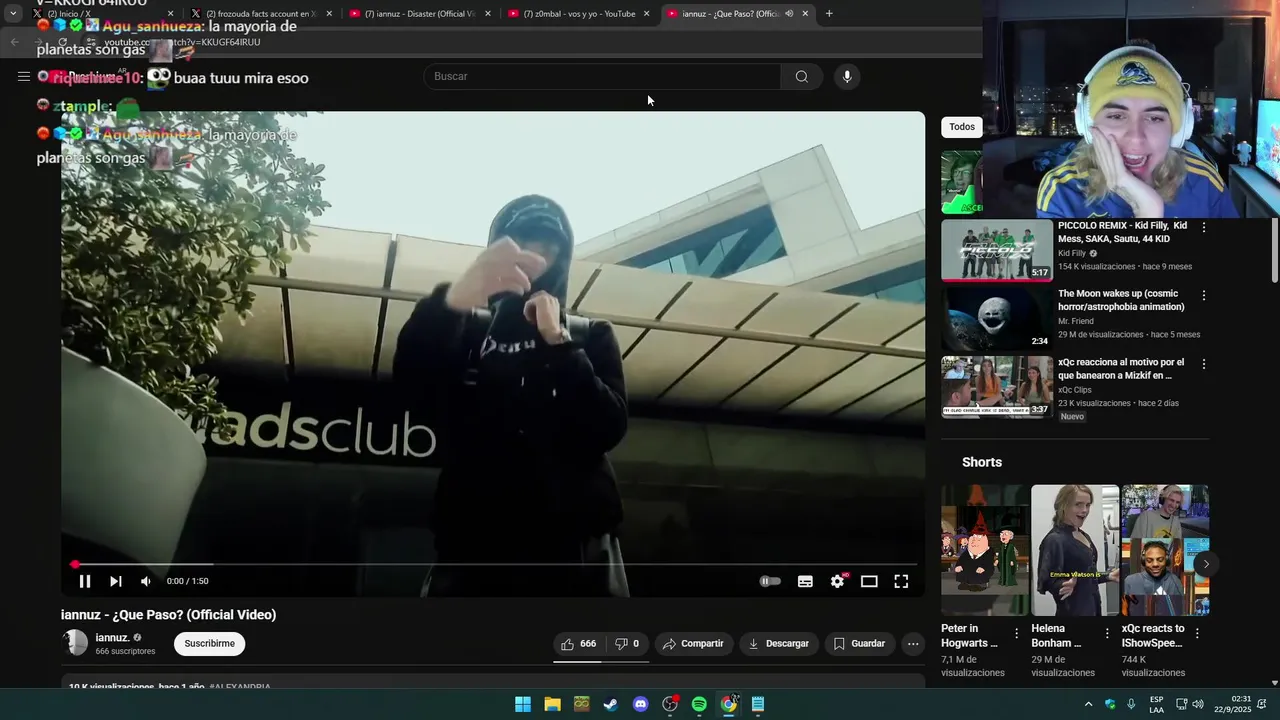This screenshot has width=1280, height=720.
Task: Open the YouTube hamburger guide menu
Action: click(x=23, y=77)
